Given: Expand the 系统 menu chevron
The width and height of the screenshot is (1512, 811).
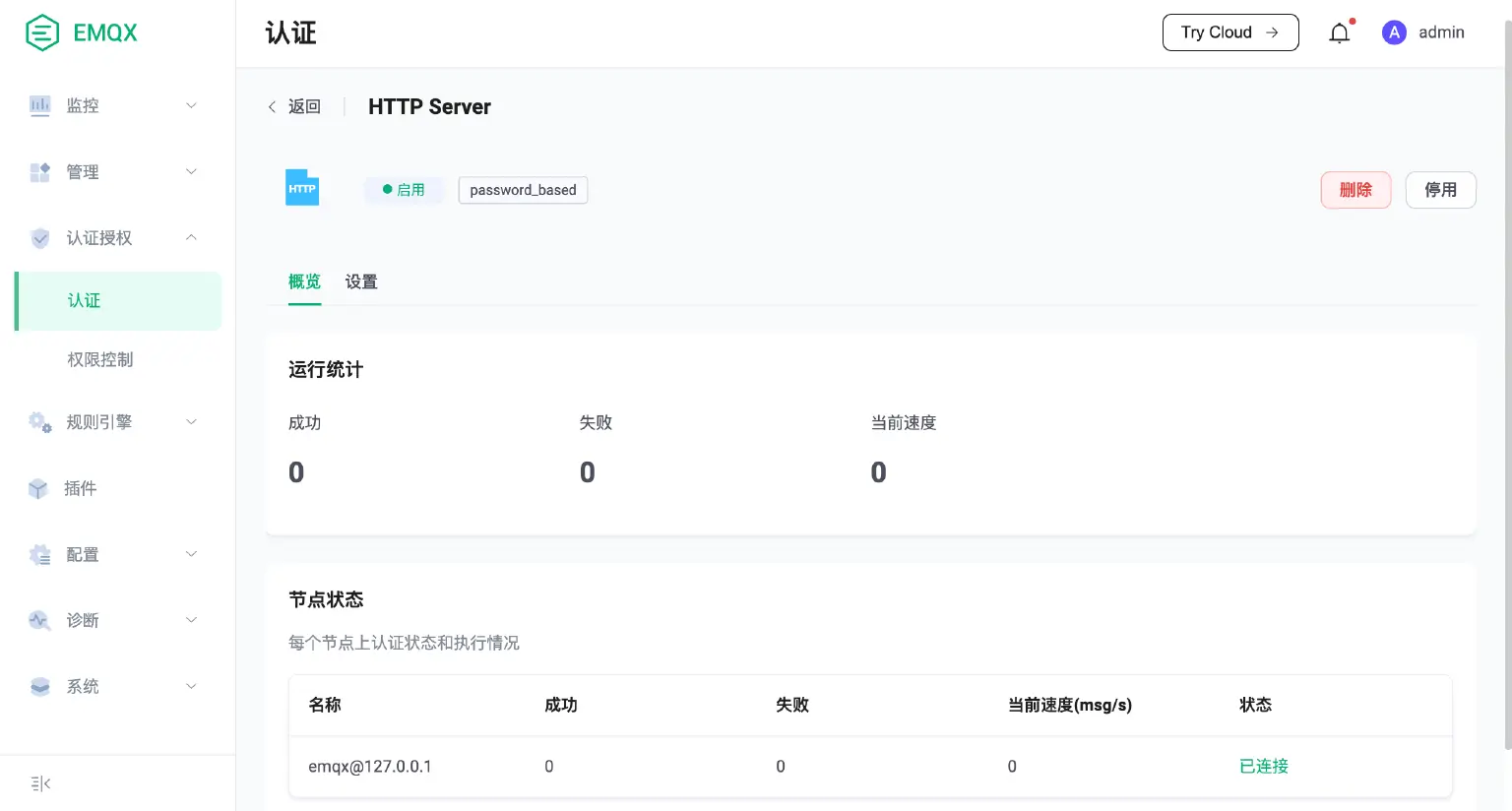Looking at the screenshot, I should 191,686.
